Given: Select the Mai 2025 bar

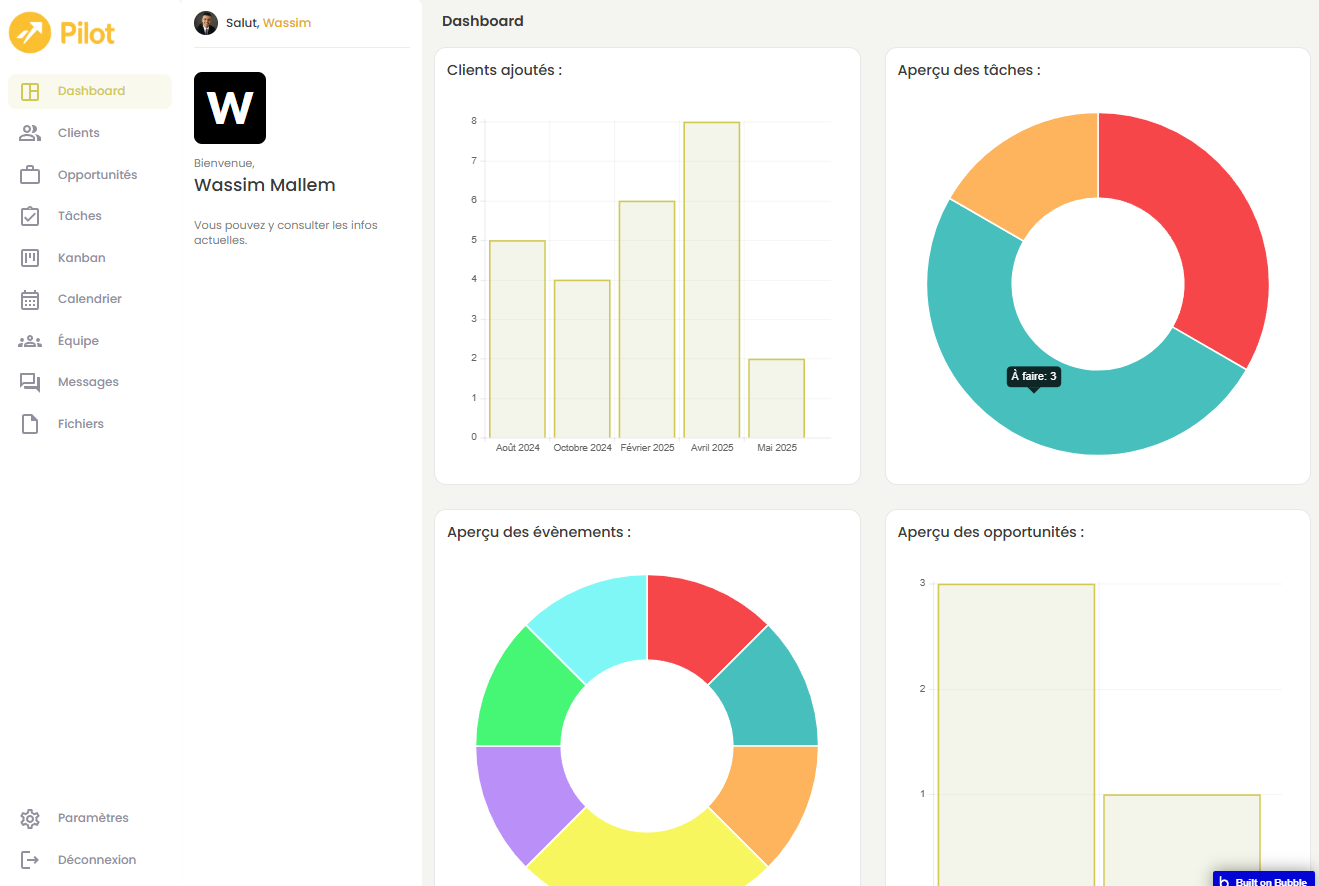Looking at the screenshot, I should coord(777,398).
